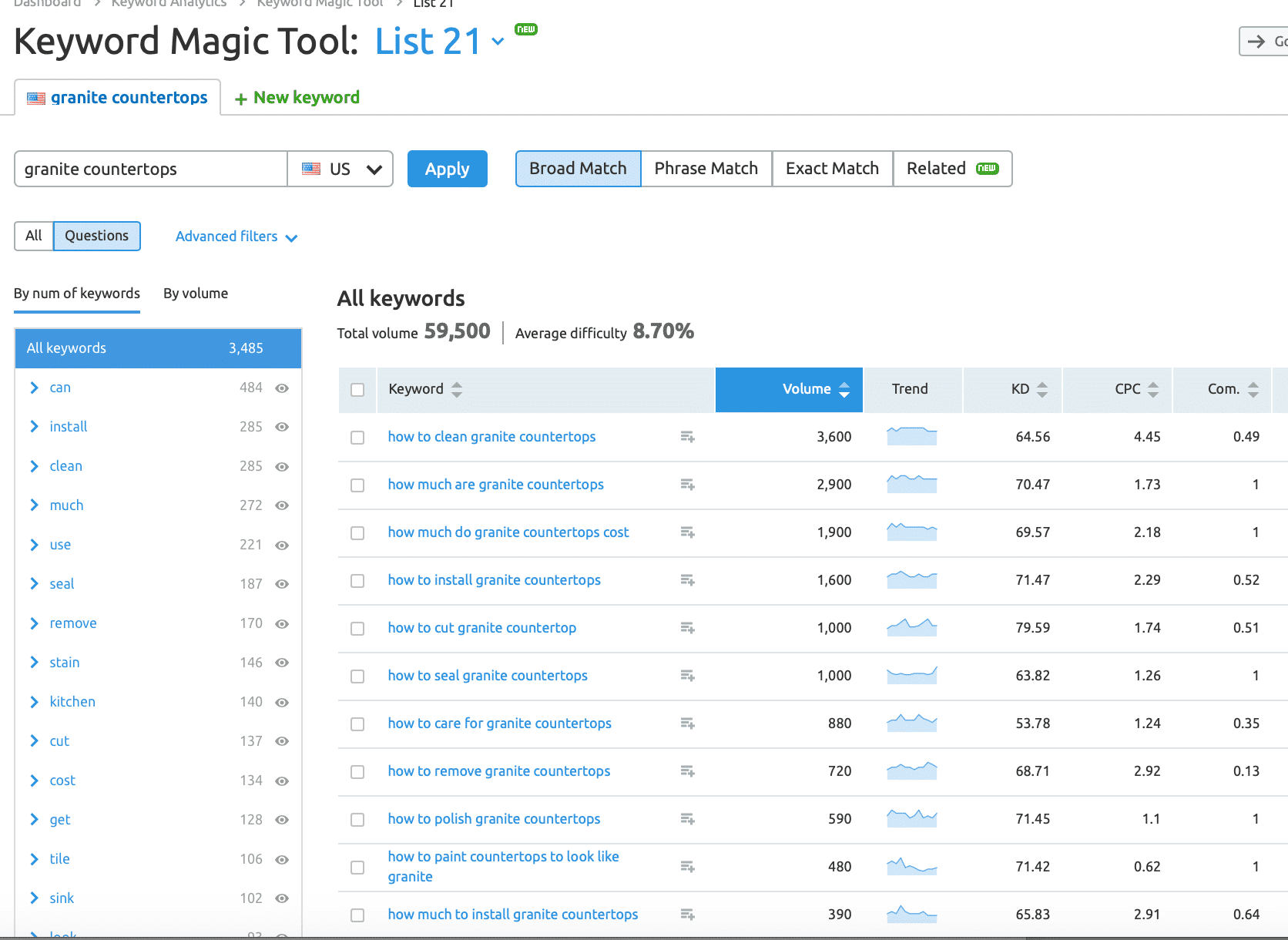The height and width of the screenshot is (940, 1288).
Task: Open 'how to remove granite countertops' link
Action: (x=499, y=771)
